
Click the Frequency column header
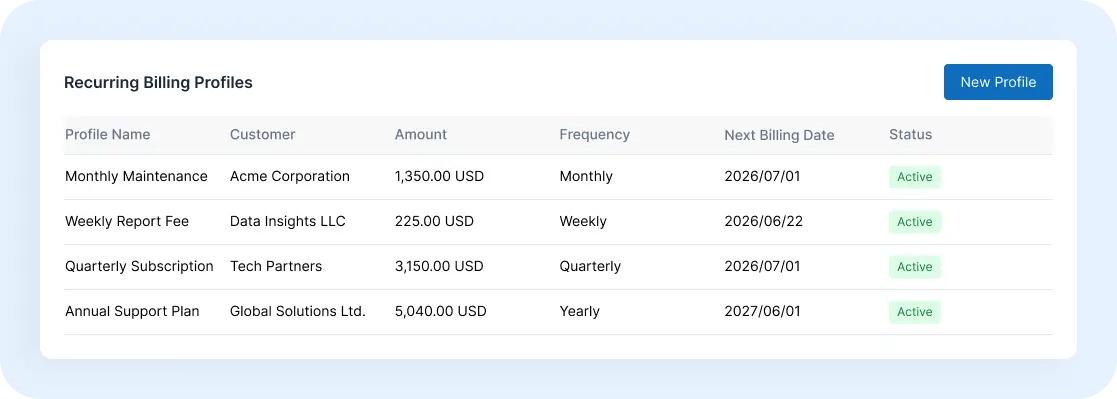click(594, 135)
